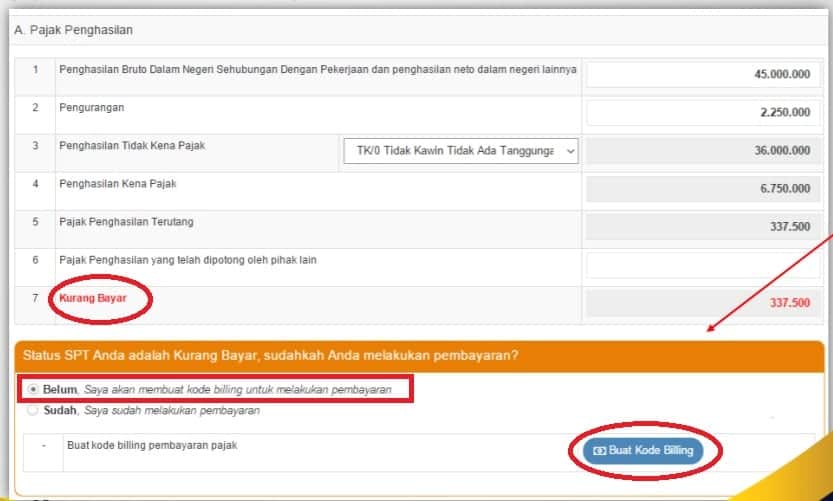Screen dimensions: 833x501
Task: Click the label Pajak Penghasilan yang telah dipotong
Action: click(x=188, y=260)
